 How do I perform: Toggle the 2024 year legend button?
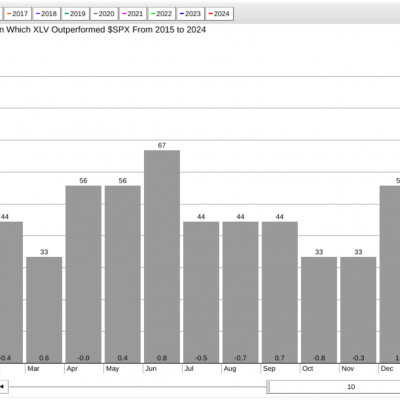tap(219, 14)
